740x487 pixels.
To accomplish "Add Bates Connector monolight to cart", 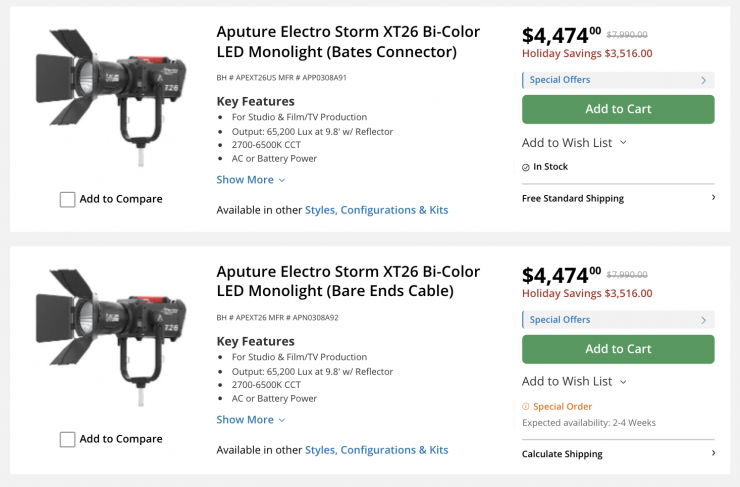I will click(x=618, y=109).
